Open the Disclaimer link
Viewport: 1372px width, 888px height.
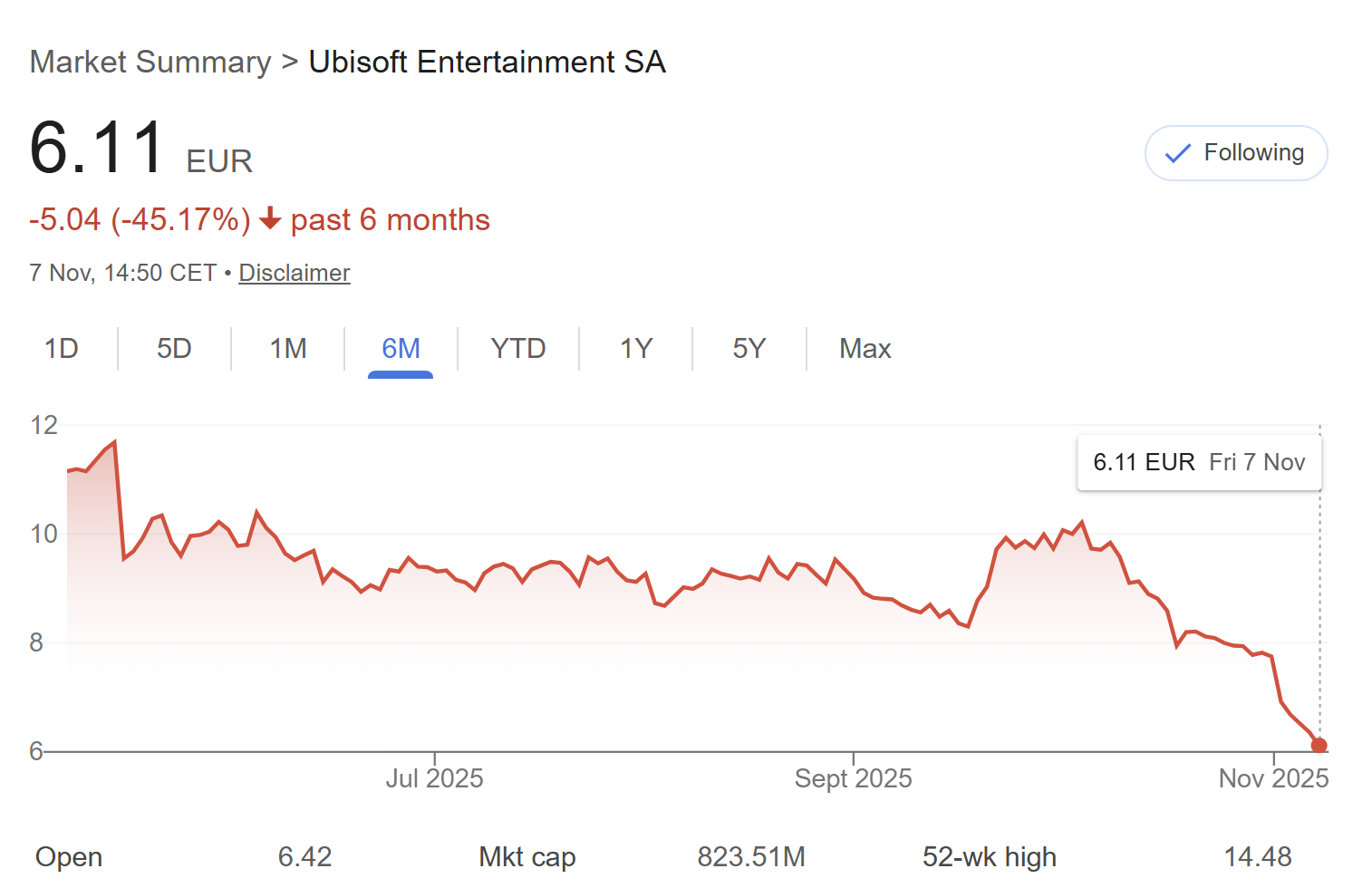tap(294, 273)
